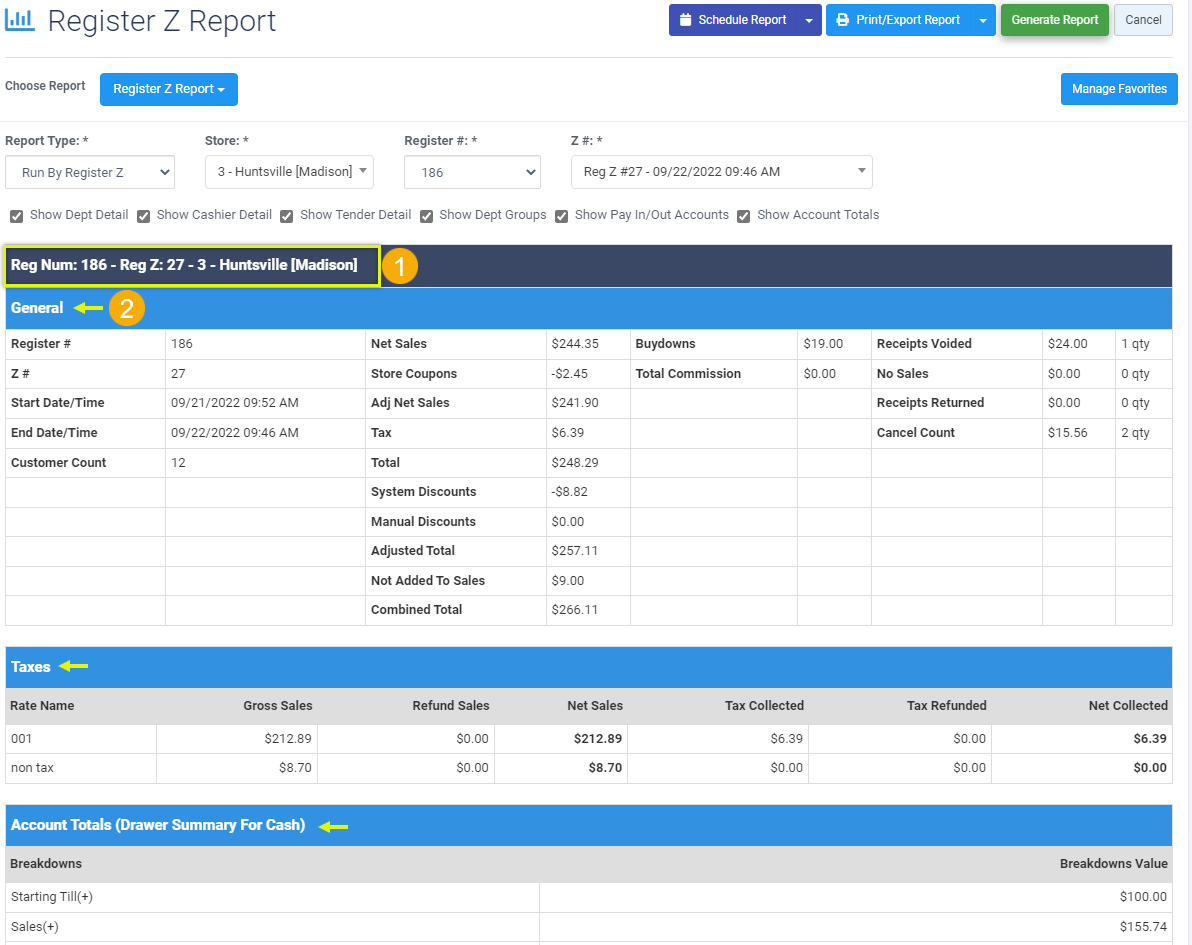Toggle the Show Tender Detail checkbox
Screen dimensions: 1192x945
[286, 216]
